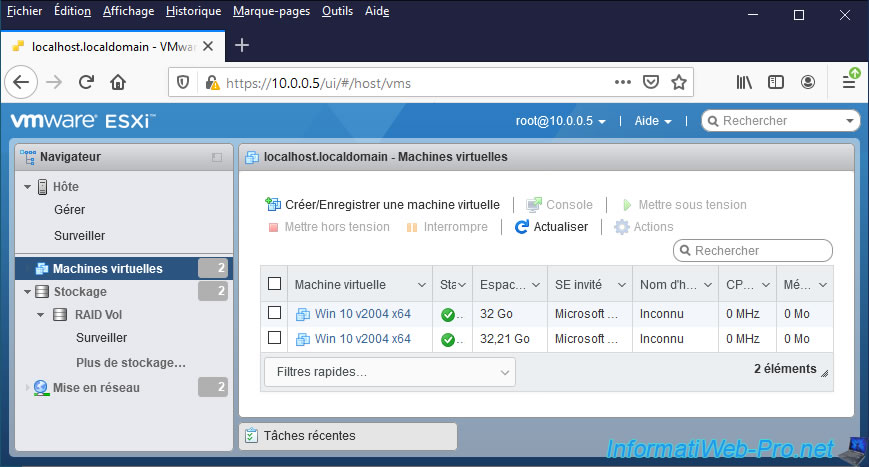Toggle the Firefox sidebar icon

tap(776, 83)
